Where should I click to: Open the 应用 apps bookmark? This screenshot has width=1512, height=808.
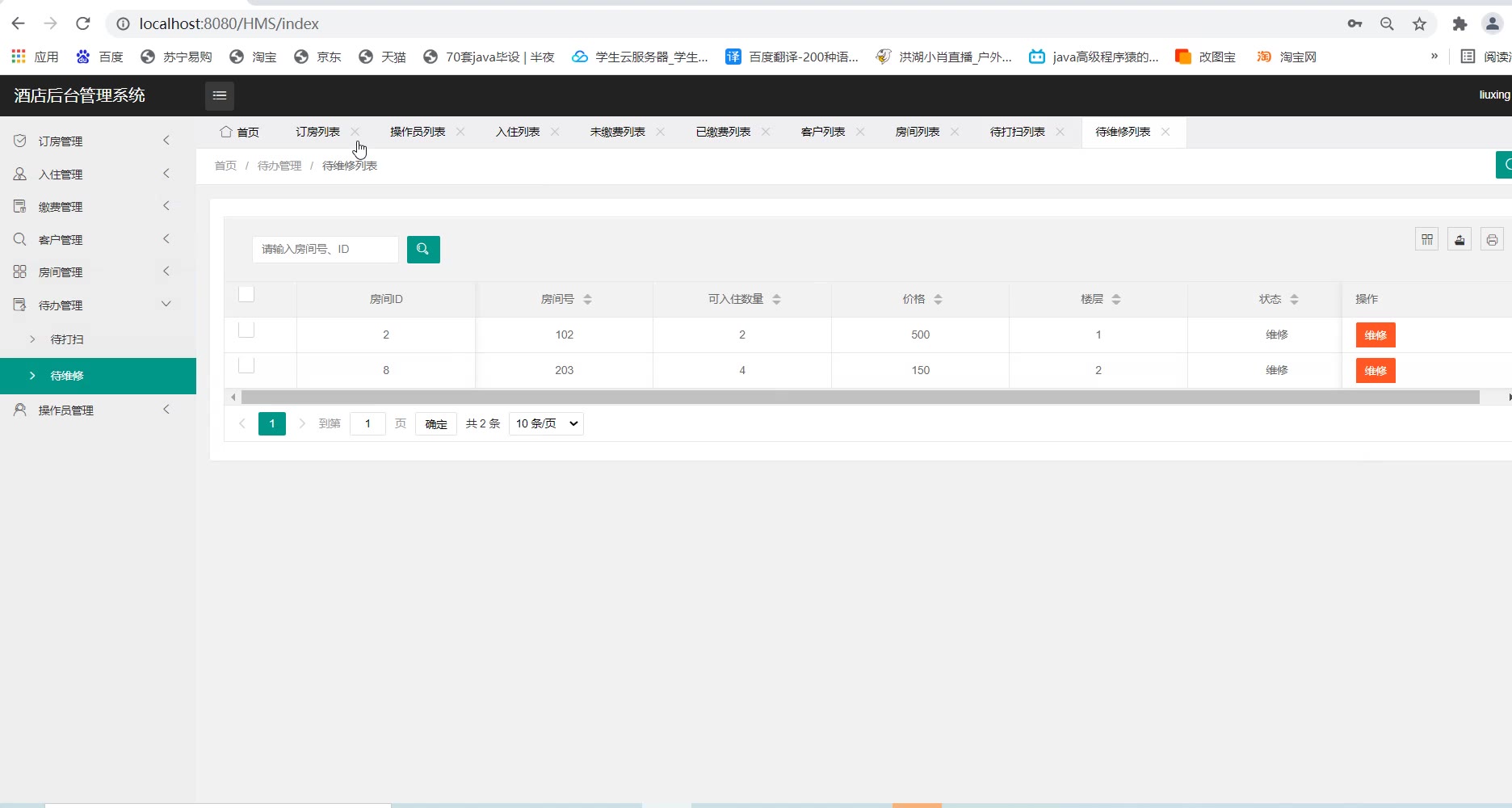coord(35,57)
